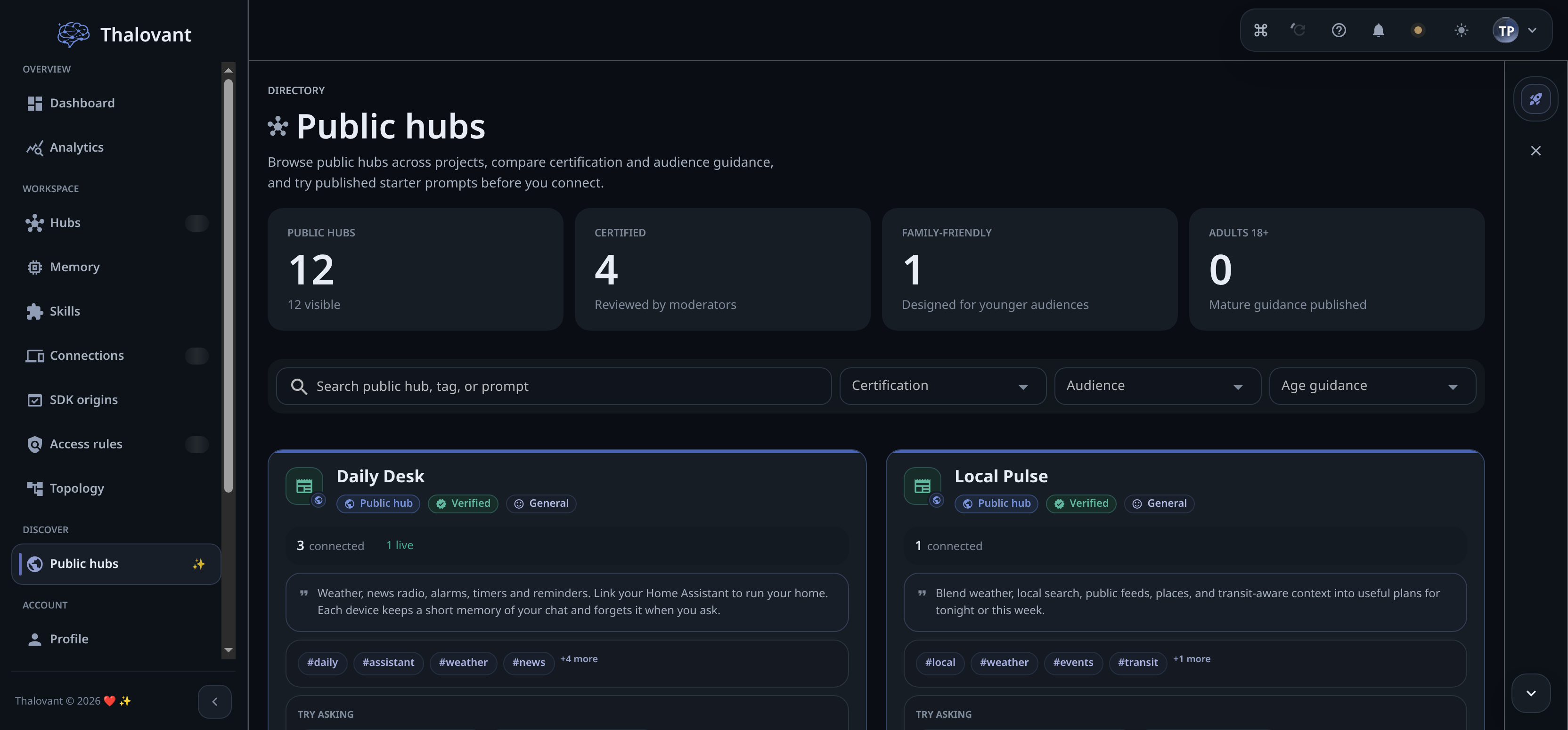Screen dimensions: 1568x730
Task: Collapse the sidebar with chevron button
Action: (x=214, y=701)
